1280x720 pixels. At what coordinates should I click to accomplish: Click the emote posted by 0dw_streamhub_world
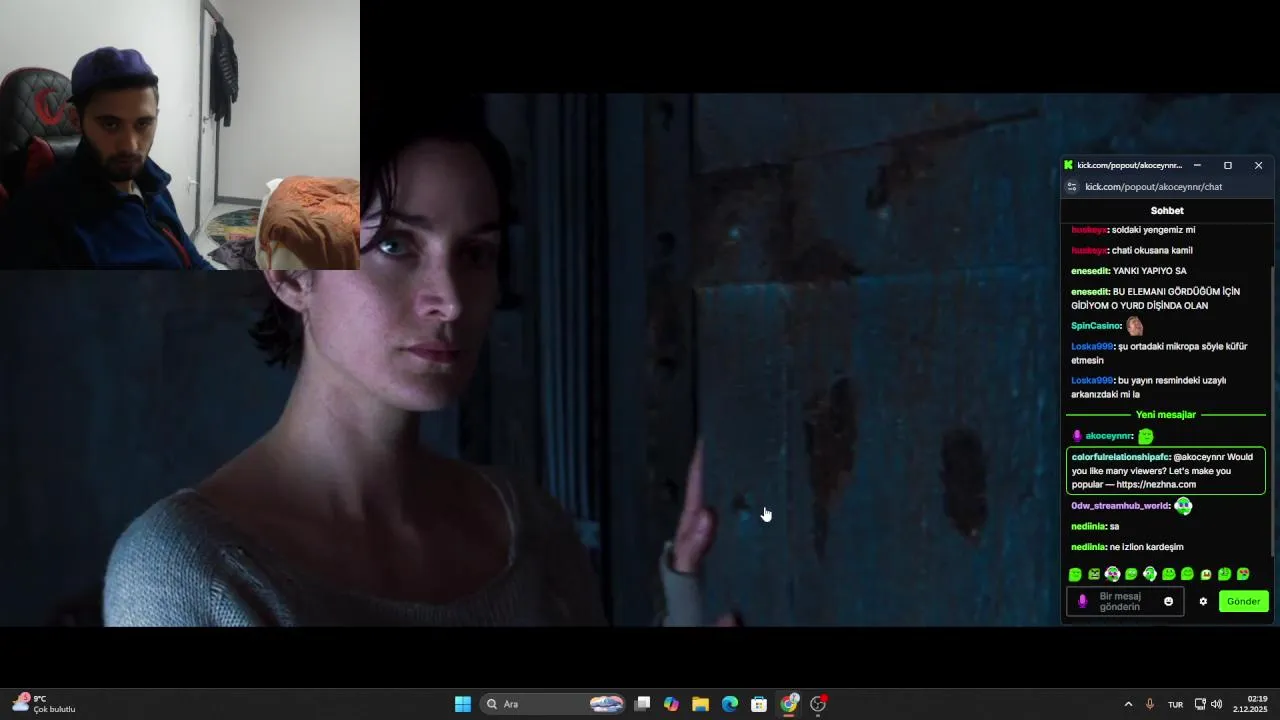coord(1183,506)
